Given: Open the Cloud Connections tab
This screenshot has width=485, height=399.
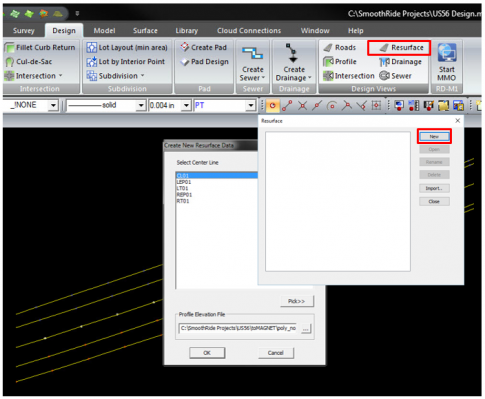Looking at the screenshot, I should tap(249, 31).
